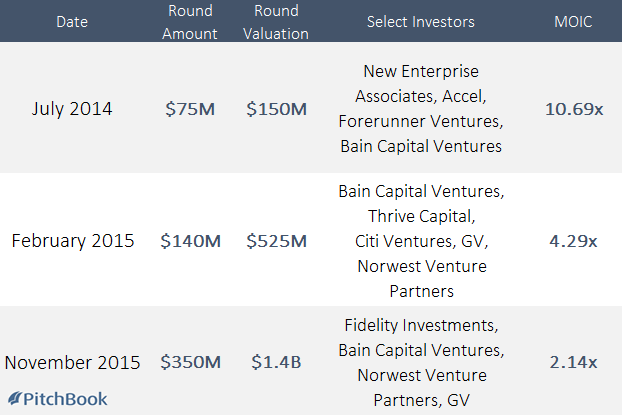The image size is (622, 415).
Task: Click the Round Valuation column header
Action: (276, 22)
